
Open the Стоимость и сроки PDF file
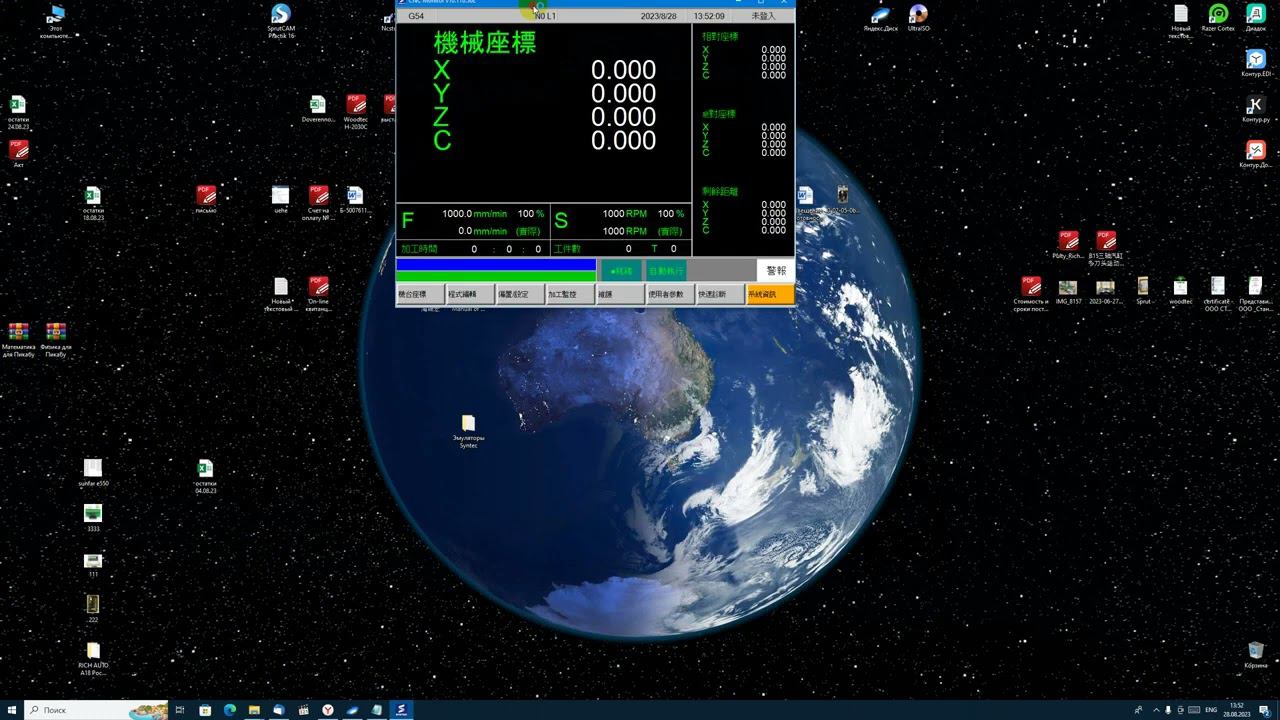tap(1031, 294)
